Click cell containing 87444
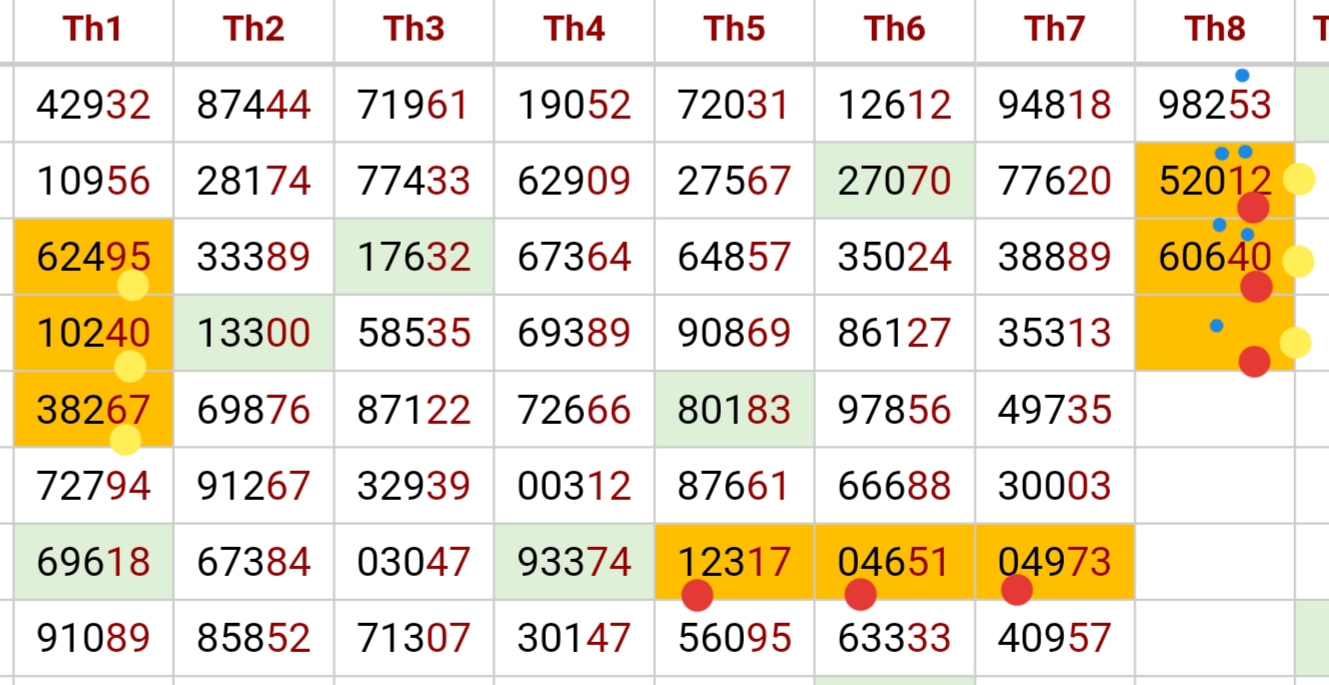This screenshot has width=1329, height=685. pyautogui.click(x=253, y=105)
